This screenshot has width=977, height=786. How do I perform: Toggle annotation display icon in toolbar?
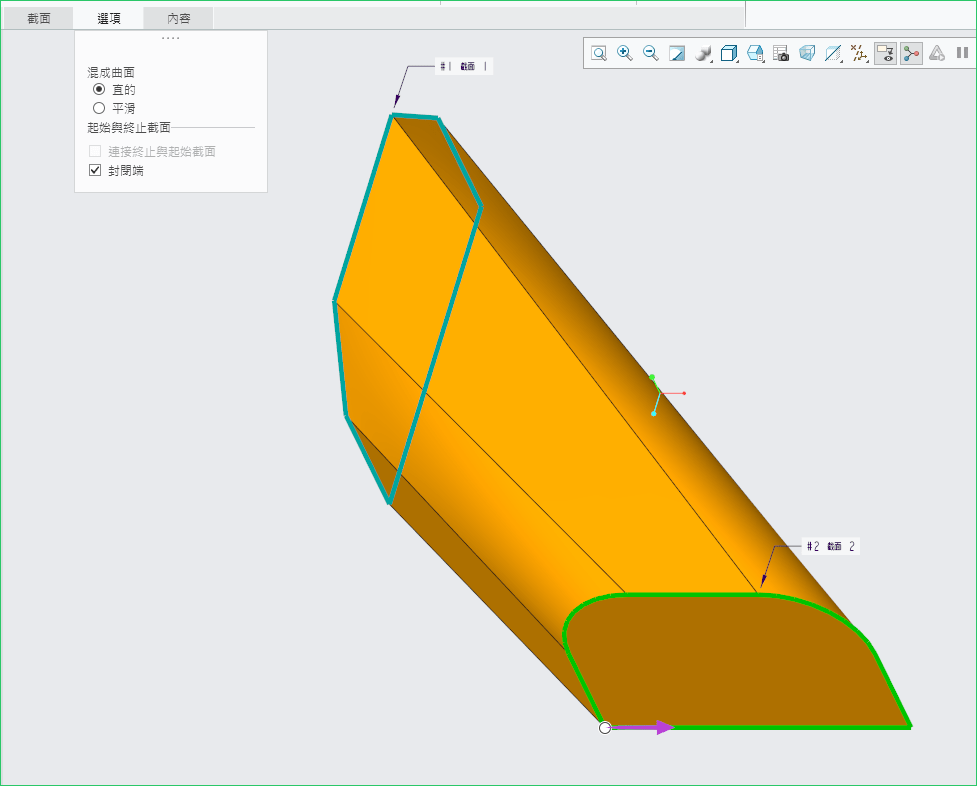[x=885, y=53]
